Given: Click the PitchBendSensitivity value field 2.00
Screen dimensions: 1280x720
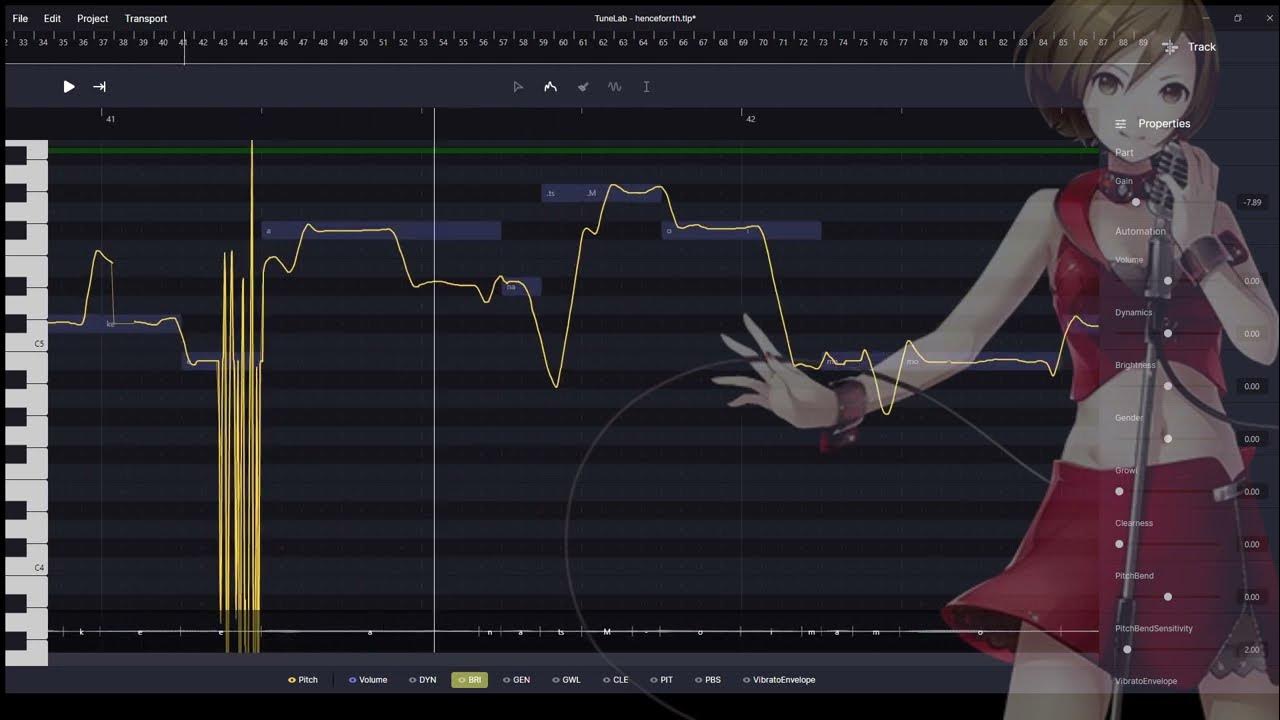Looking at the screenshot, I should [1252, 650].
